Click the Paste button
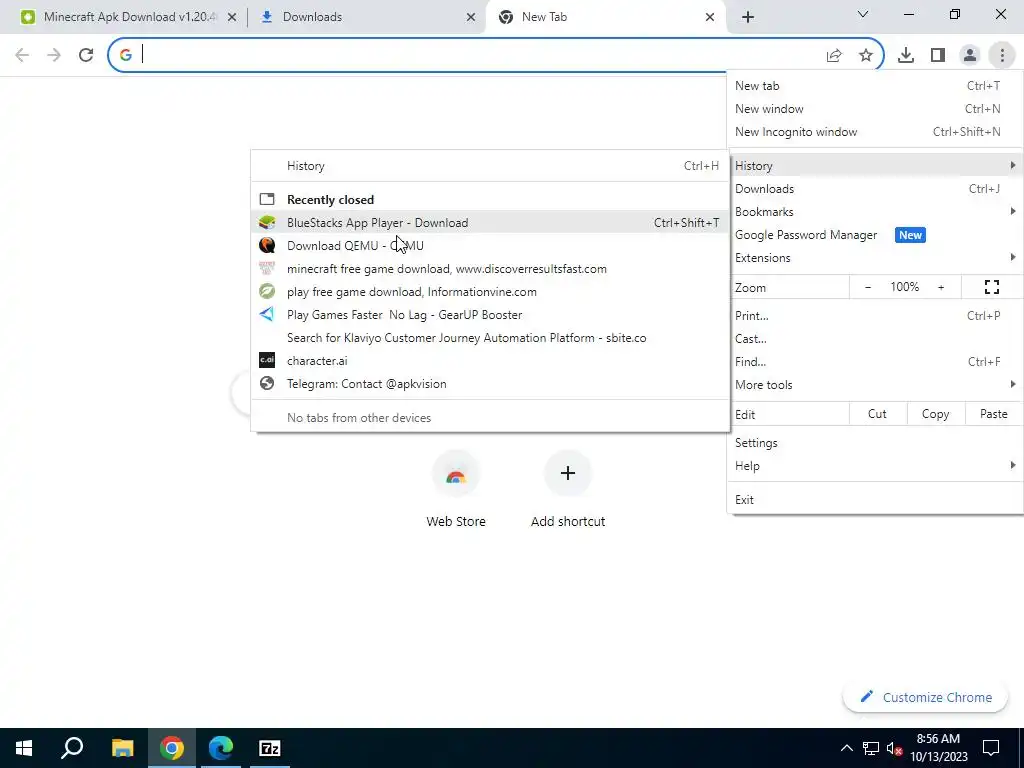1024x768 pixels. (993, 414)
